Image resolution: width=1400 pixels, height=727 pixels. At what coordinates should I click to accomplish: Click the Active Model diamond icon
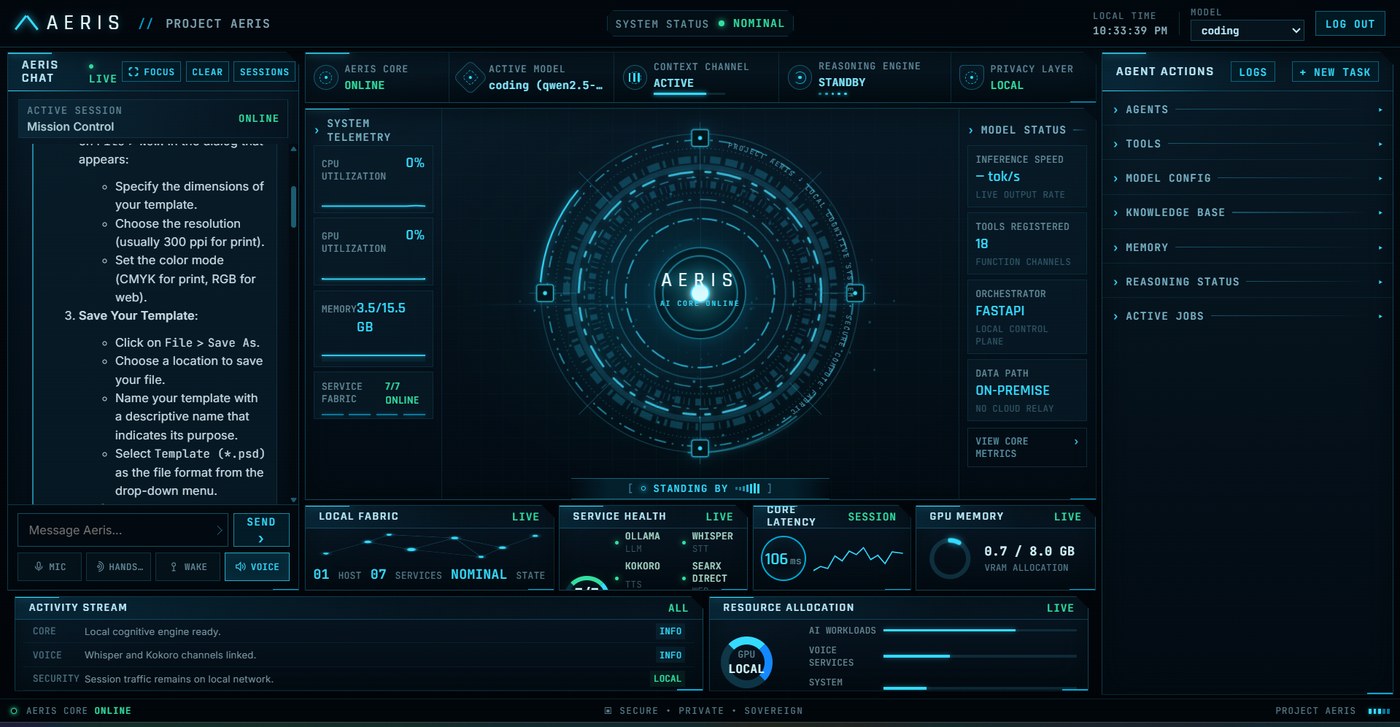(469, 77)
